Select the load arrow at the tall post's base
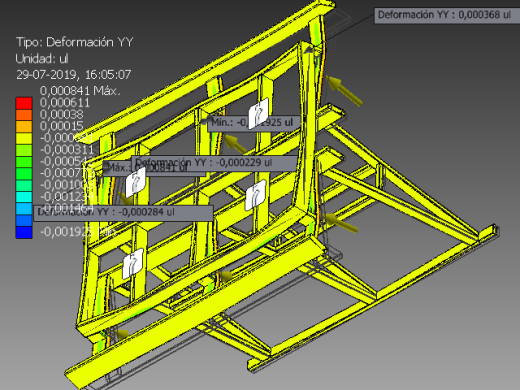Screen dimensions: 520x390 click(x=340, y=222)
